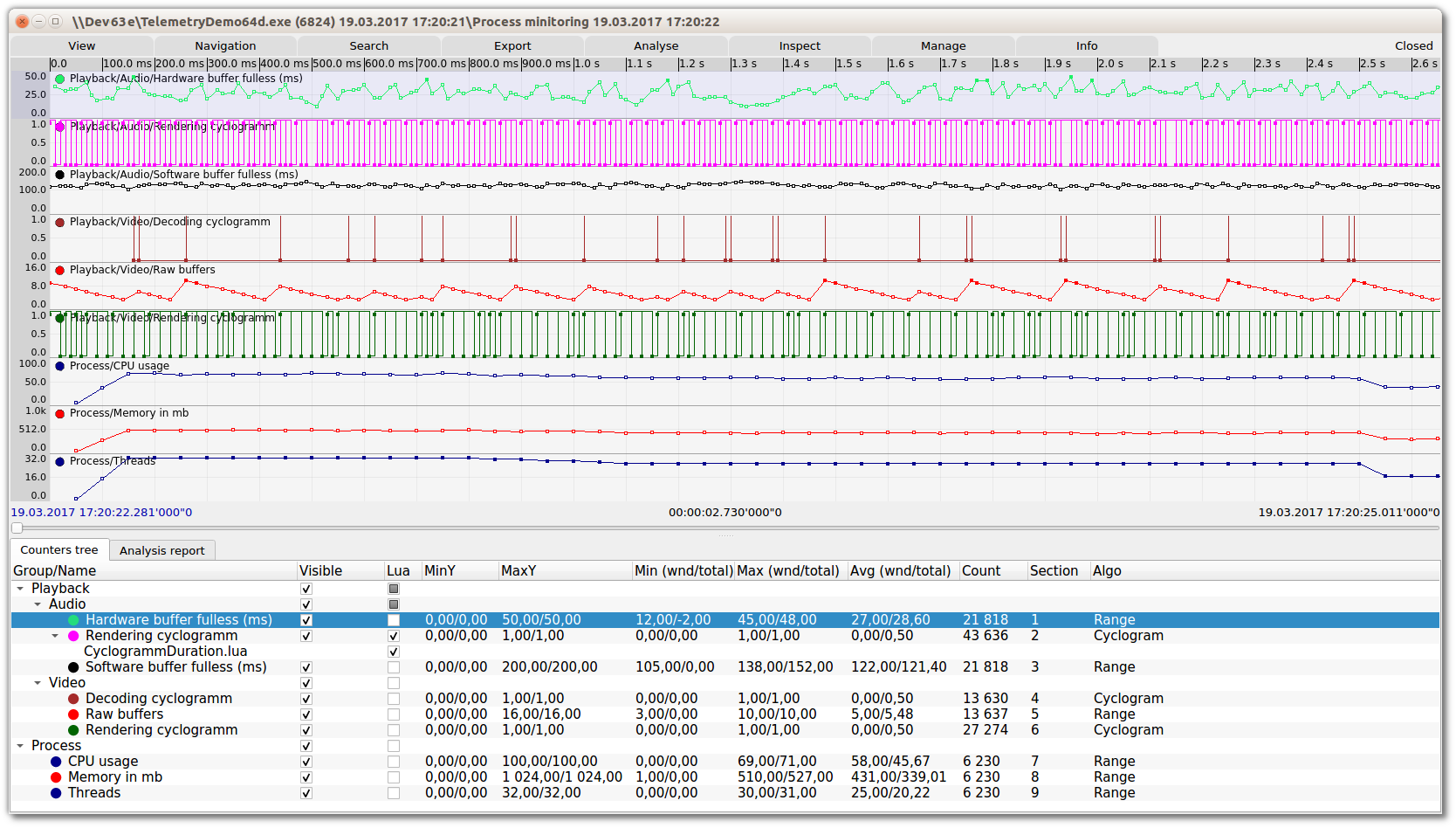Screen dimensions: 1456x828
Task: Click the green Hardware buffer fulless legend dot
Action: pyautogui.click(x=59, y=79)
